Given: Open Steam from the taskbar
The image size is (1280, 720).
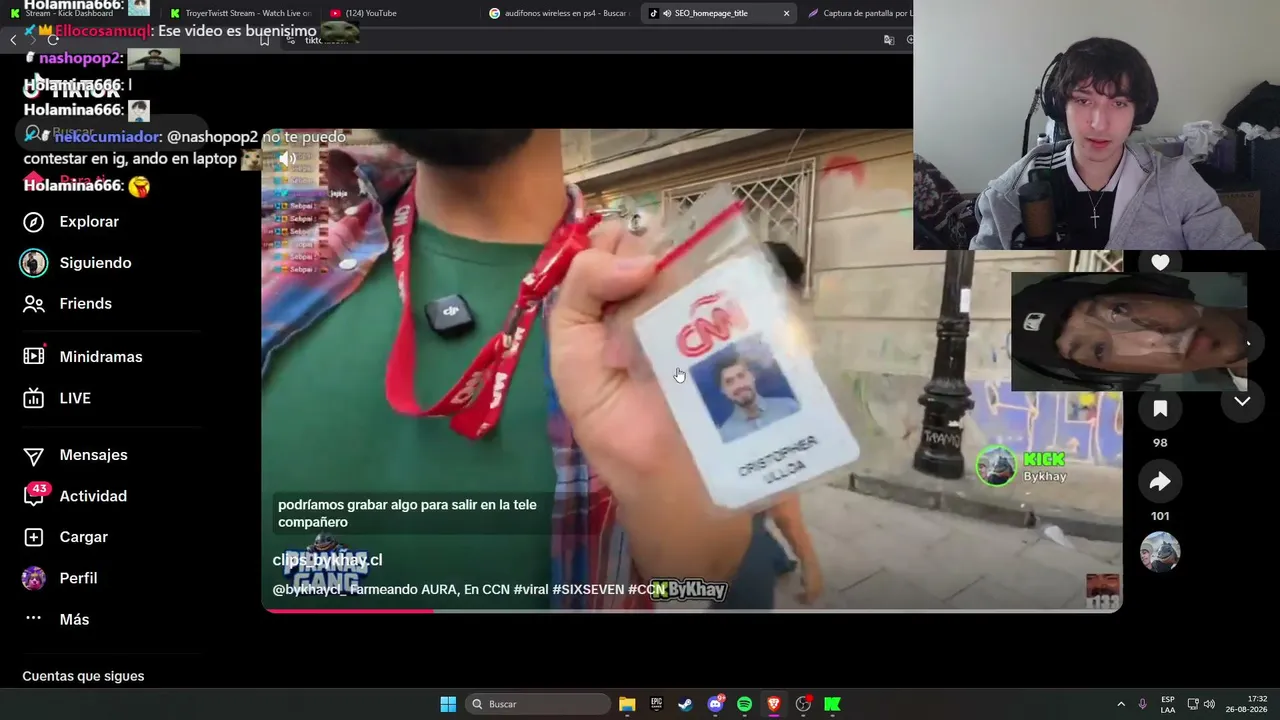Looking at the screenshot, I should click(x=685, y=704).
